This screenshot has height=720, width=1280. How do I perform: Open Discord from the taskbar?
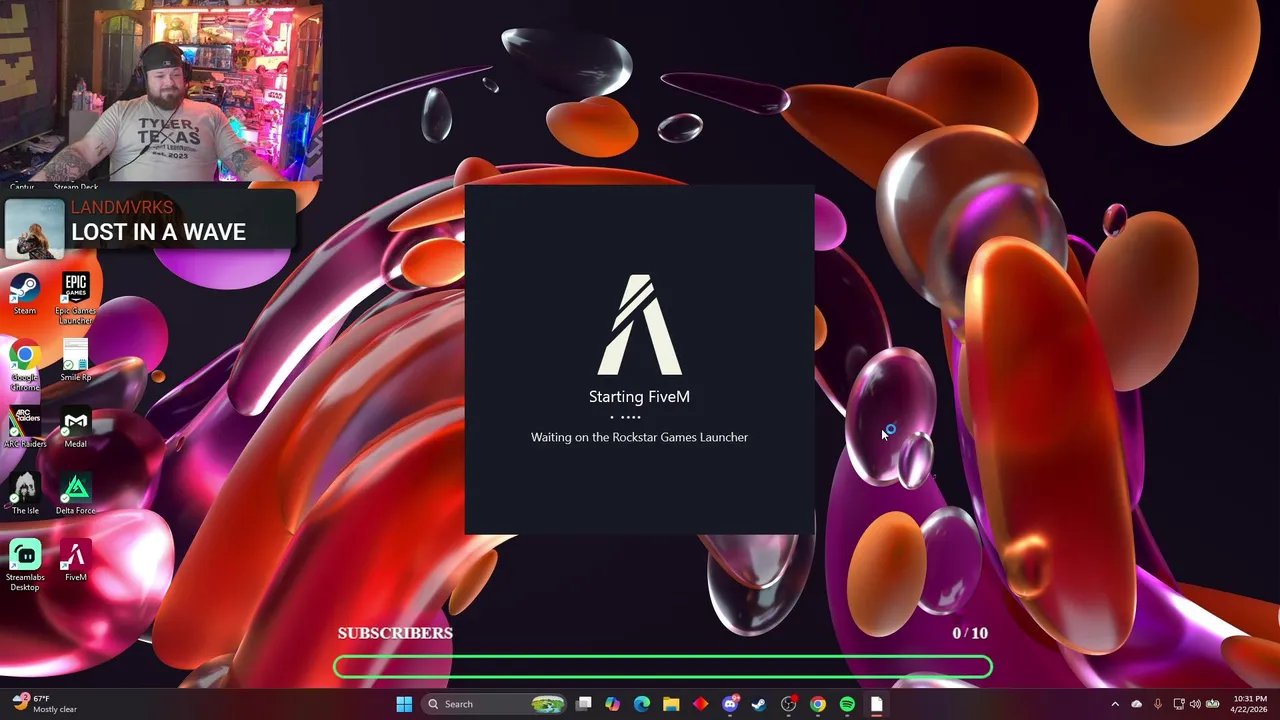(x=730, y=704)
